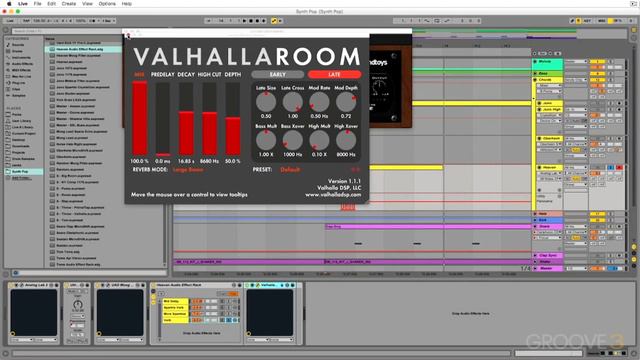Fold the Chords group track
The image size is (640, 360).
(x=535, y=80)
